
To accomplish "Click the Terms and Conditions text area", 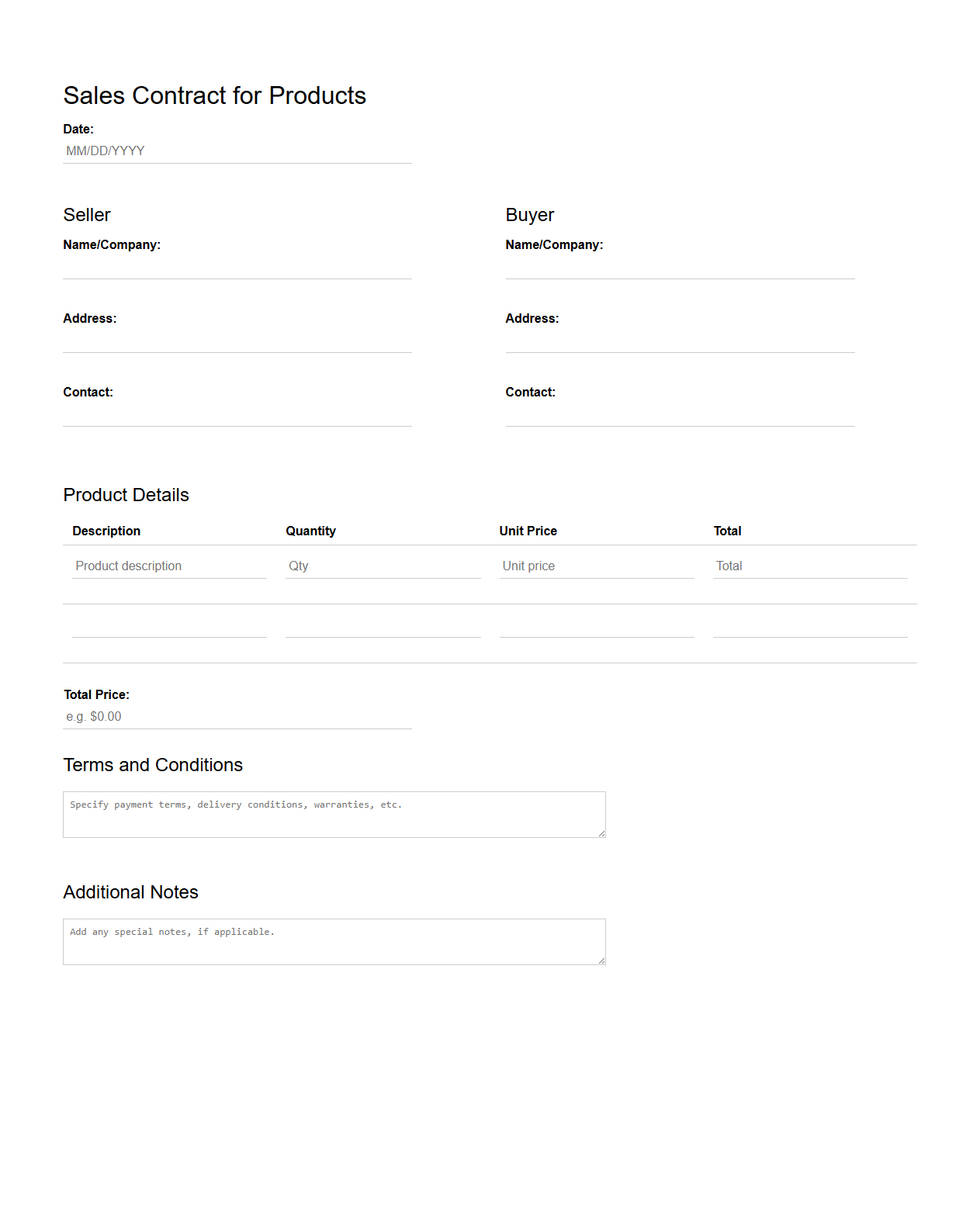I will (334, 813).
